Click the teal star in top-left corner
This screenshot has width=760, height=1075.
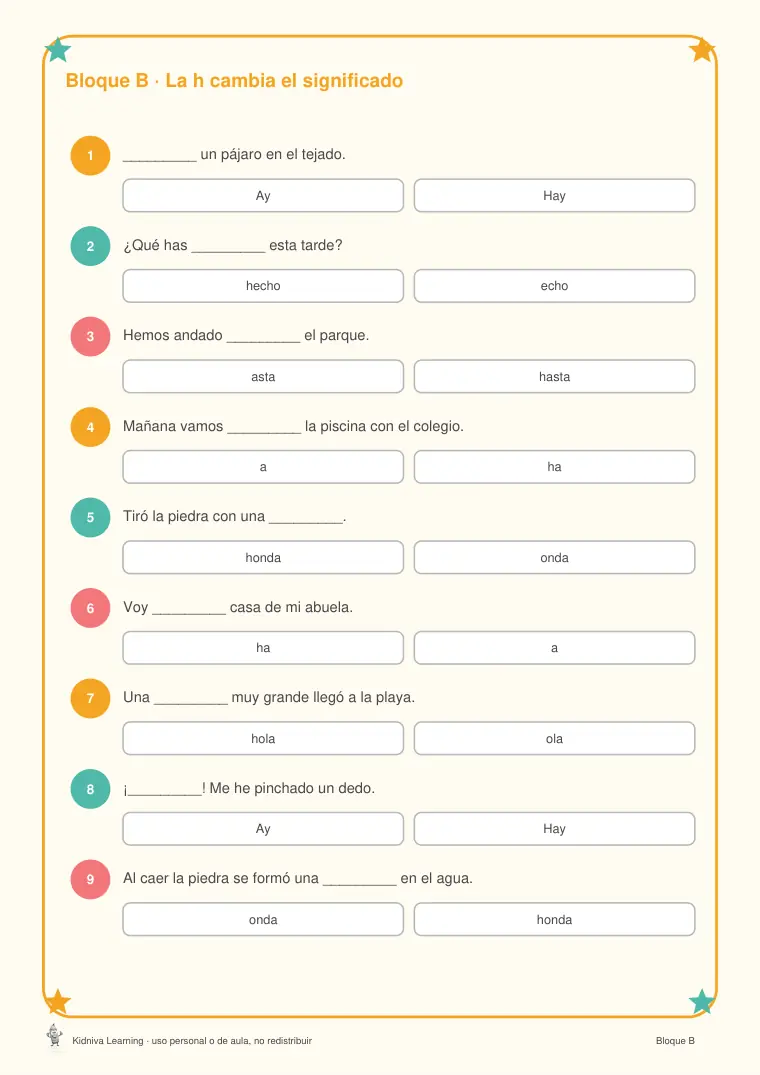point(58,50)
